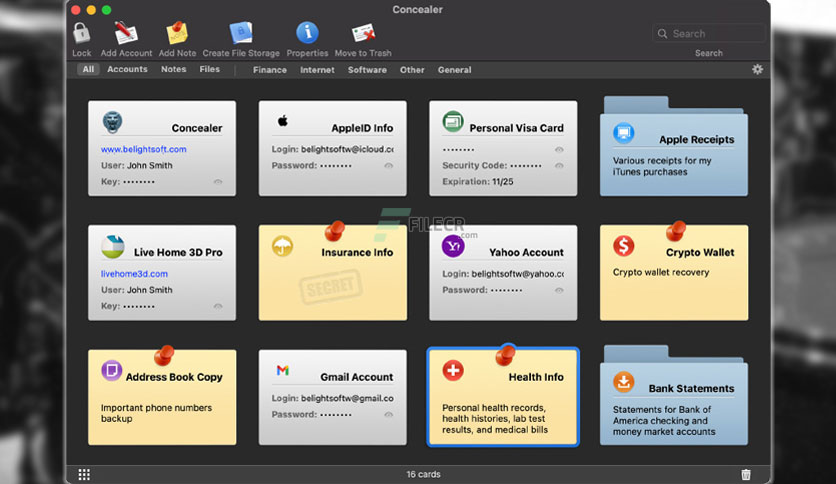Open the settings gear in filter bar
Viewport: 836px width, 484px height.
coord(757,69)
